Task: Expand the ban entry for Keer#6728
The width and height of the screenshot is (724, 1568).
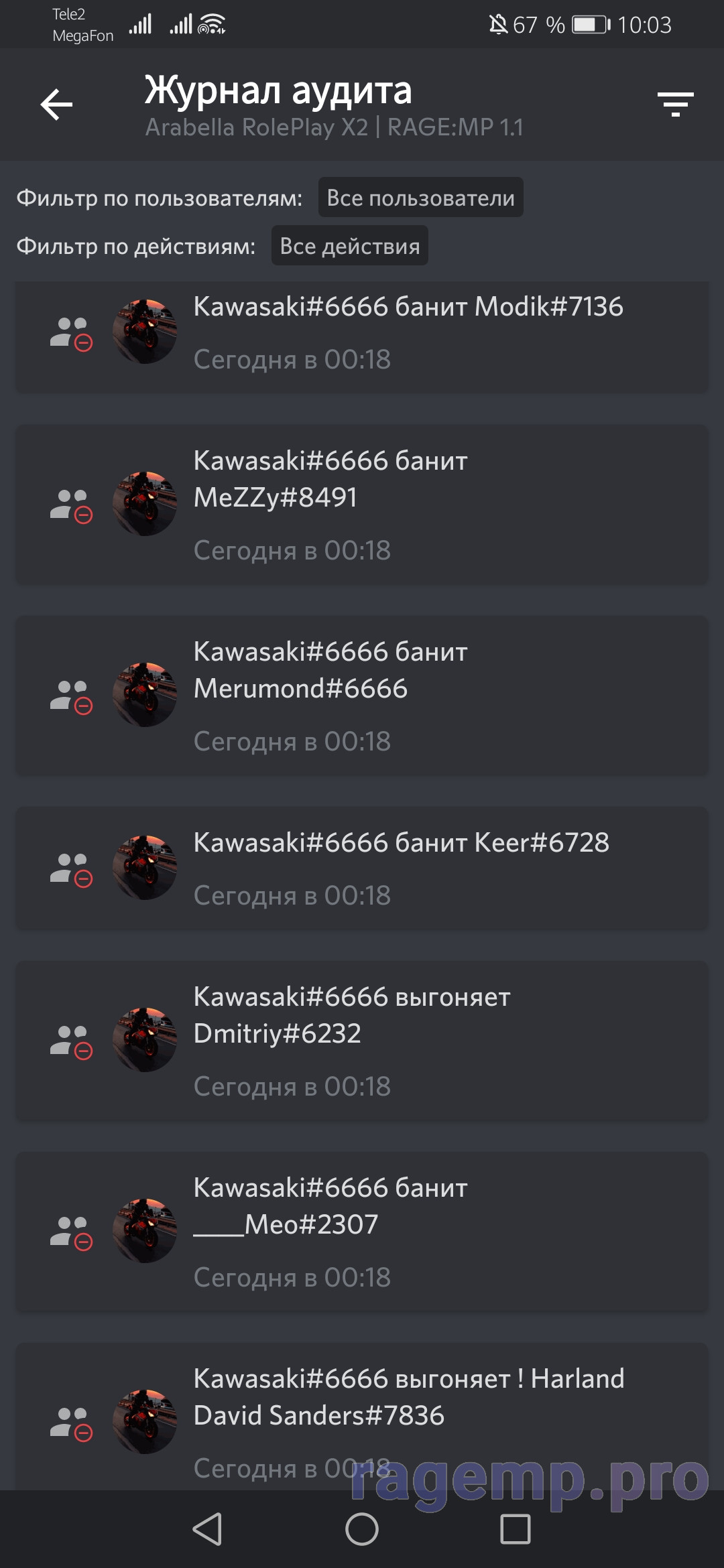Action: click(x=362, y=868)
